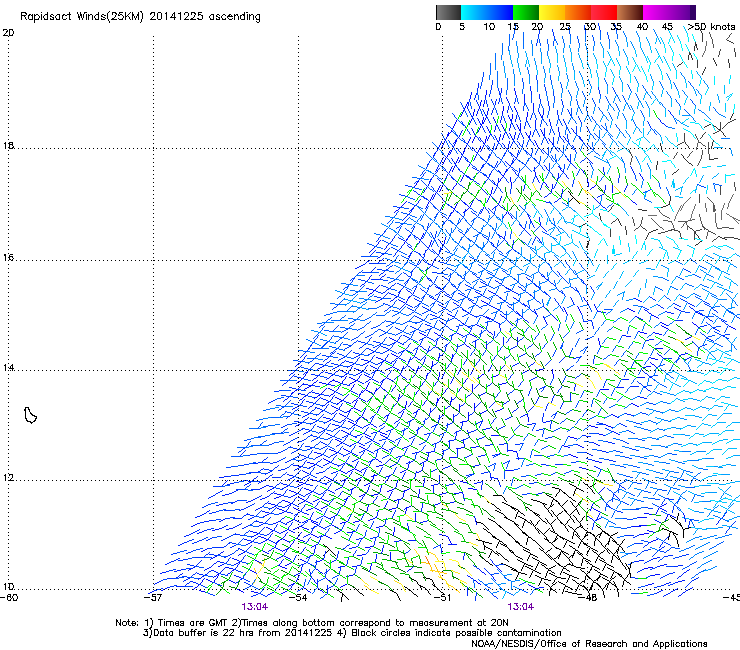The height and width of the screenshot is (650, 740).
Task: Click the latitude label '12'
Action: (x=8, y=478)
